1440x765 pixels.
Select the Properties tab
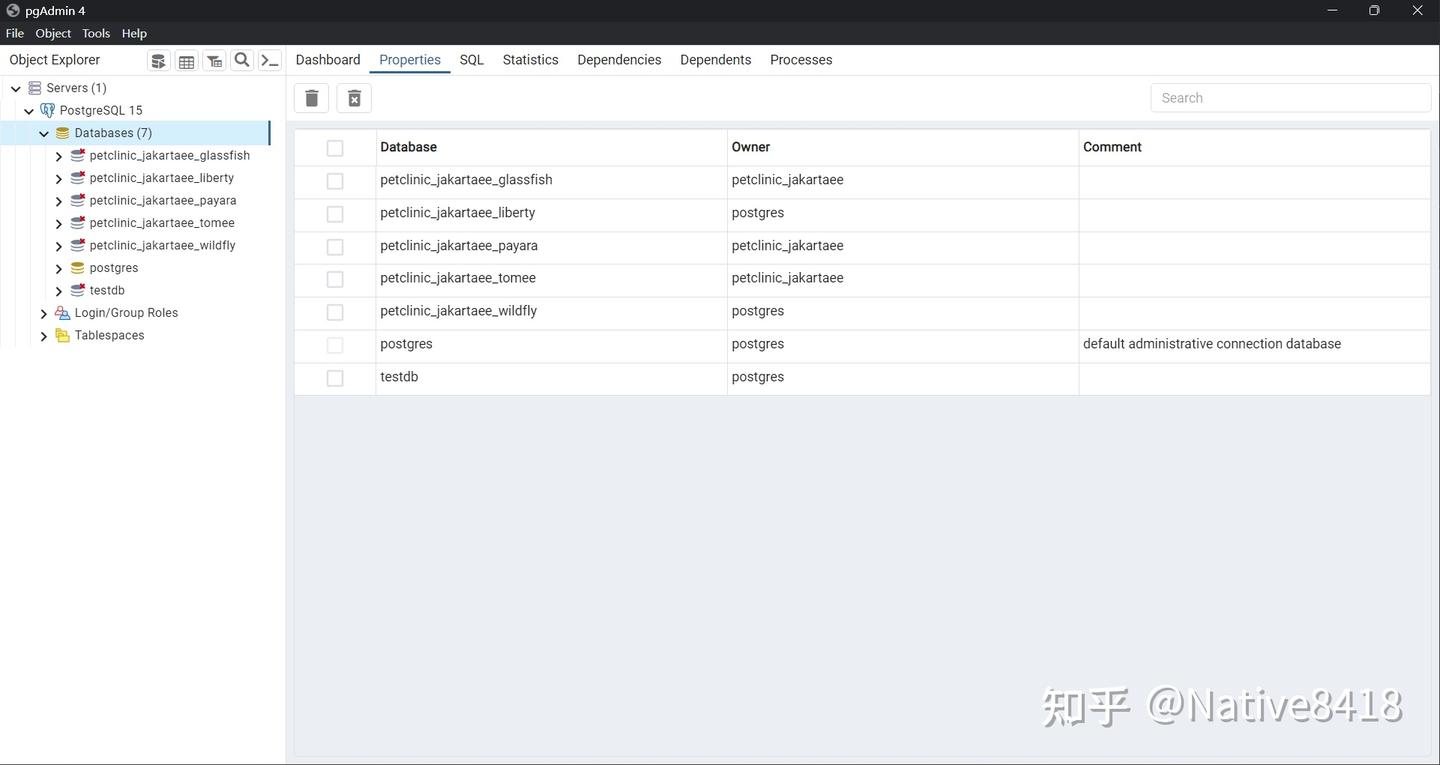(410, 60)
